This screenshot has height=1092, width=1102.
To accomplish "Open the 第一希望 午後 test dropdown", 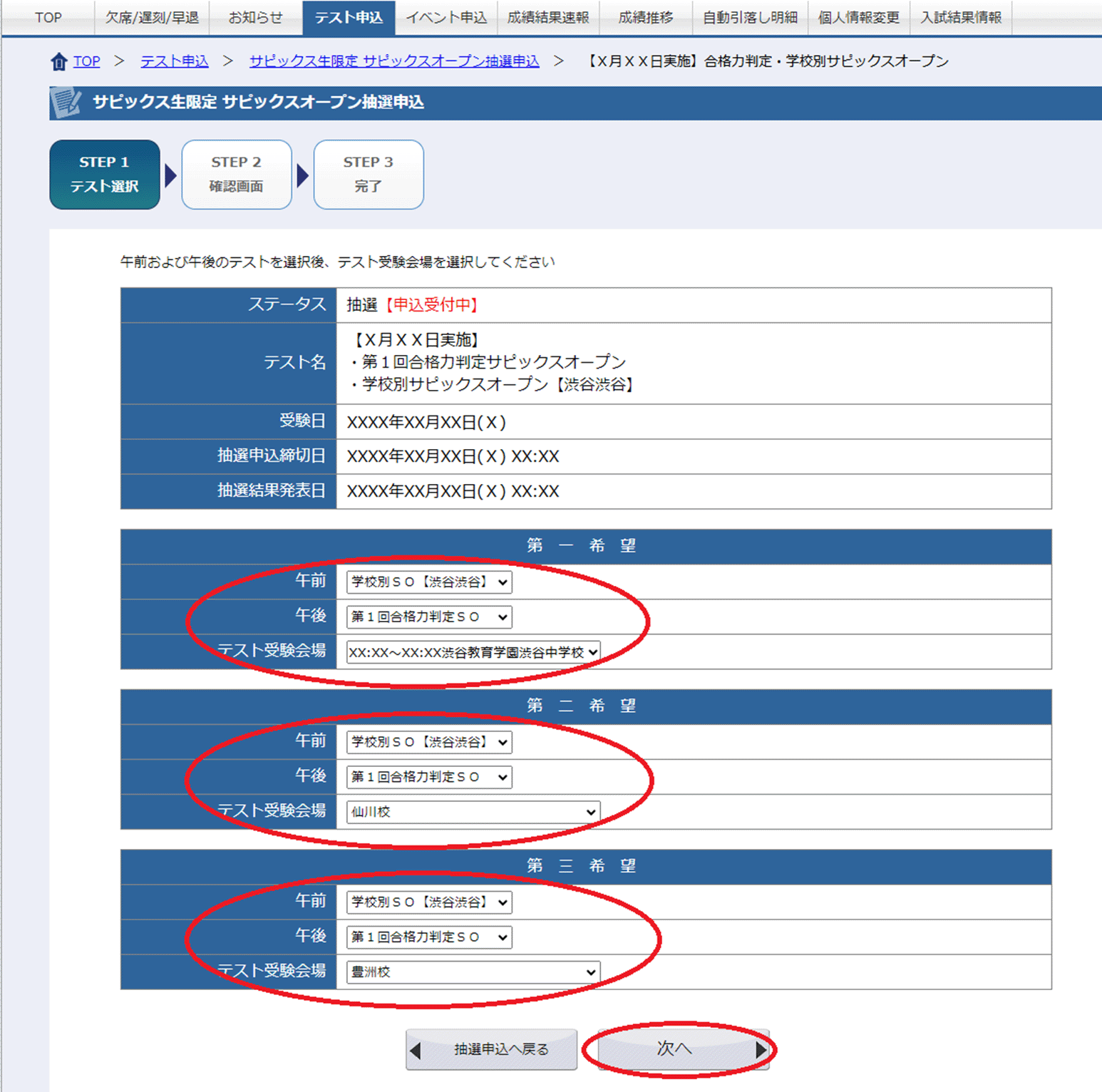I will 429,617.
